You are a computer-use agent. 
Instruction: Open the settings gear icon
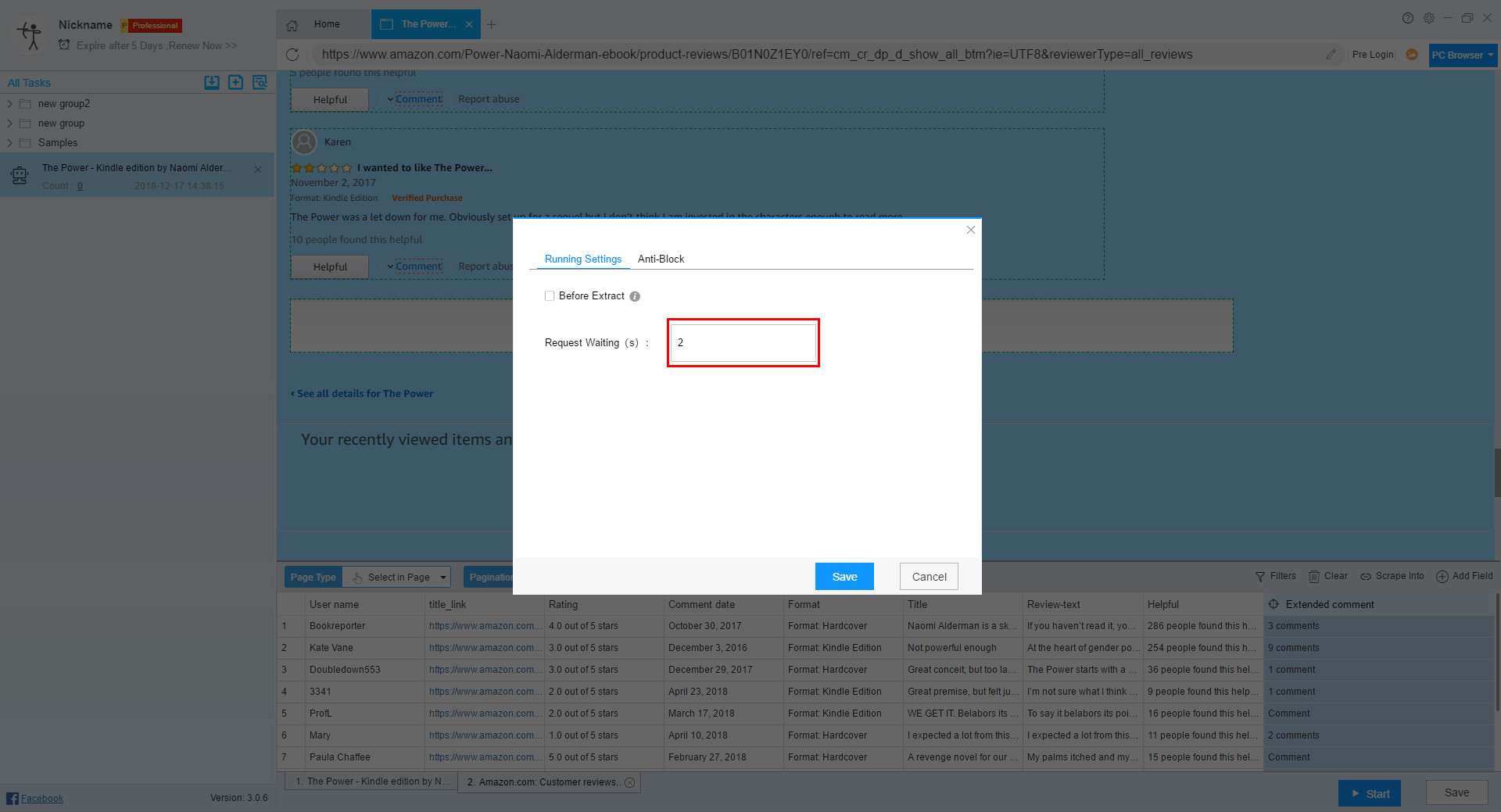click(1429, 18)
